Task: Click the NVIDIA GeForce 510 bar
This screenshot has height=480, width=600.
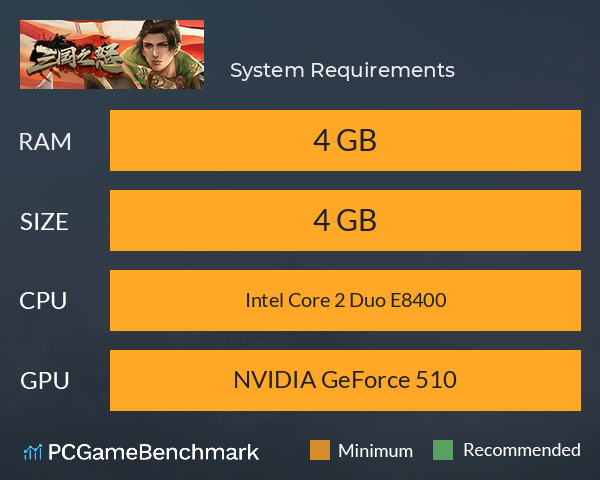Action: (x=345, y=380)
